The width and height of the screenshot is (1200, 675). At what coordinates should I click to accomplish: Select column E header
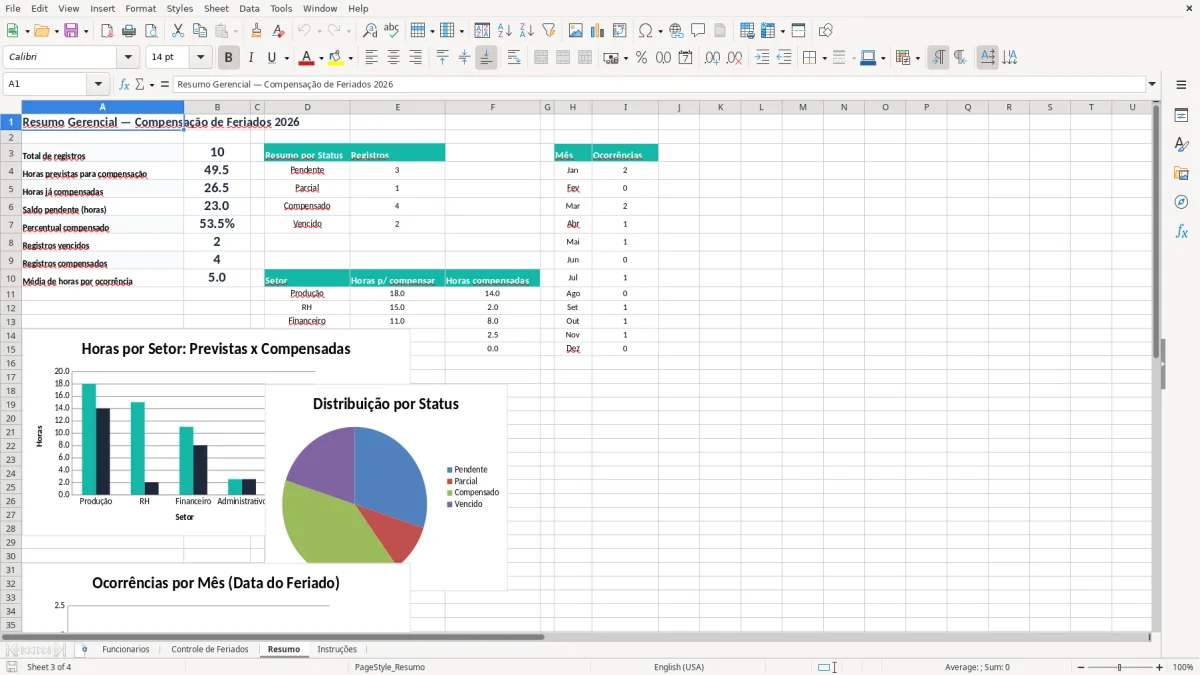[x=397, y=107]
